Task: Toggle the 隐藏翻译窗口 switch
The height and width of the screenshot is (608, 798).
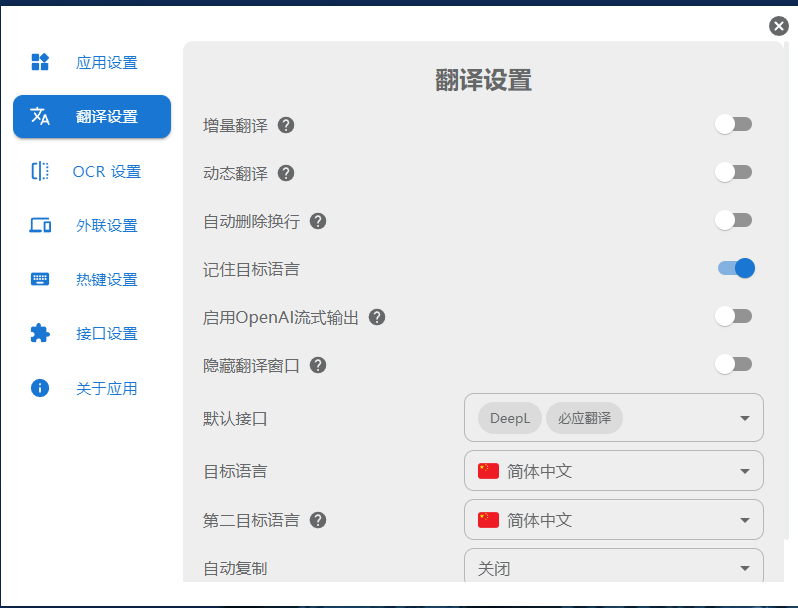Action: coord(733,364)
